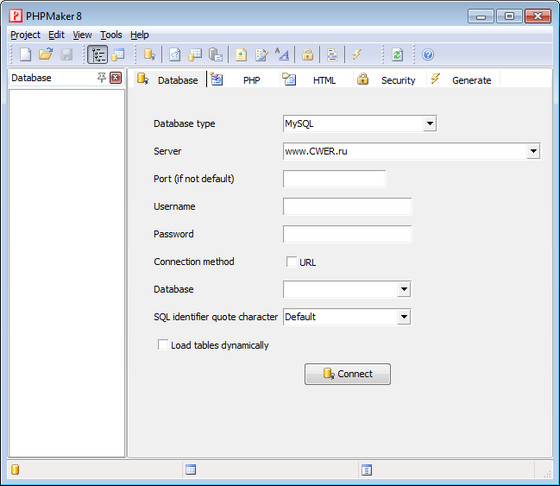560x486 pixels.
Task: Close the Database side panel
Action: pyautogui.click(x=116, y=77)
